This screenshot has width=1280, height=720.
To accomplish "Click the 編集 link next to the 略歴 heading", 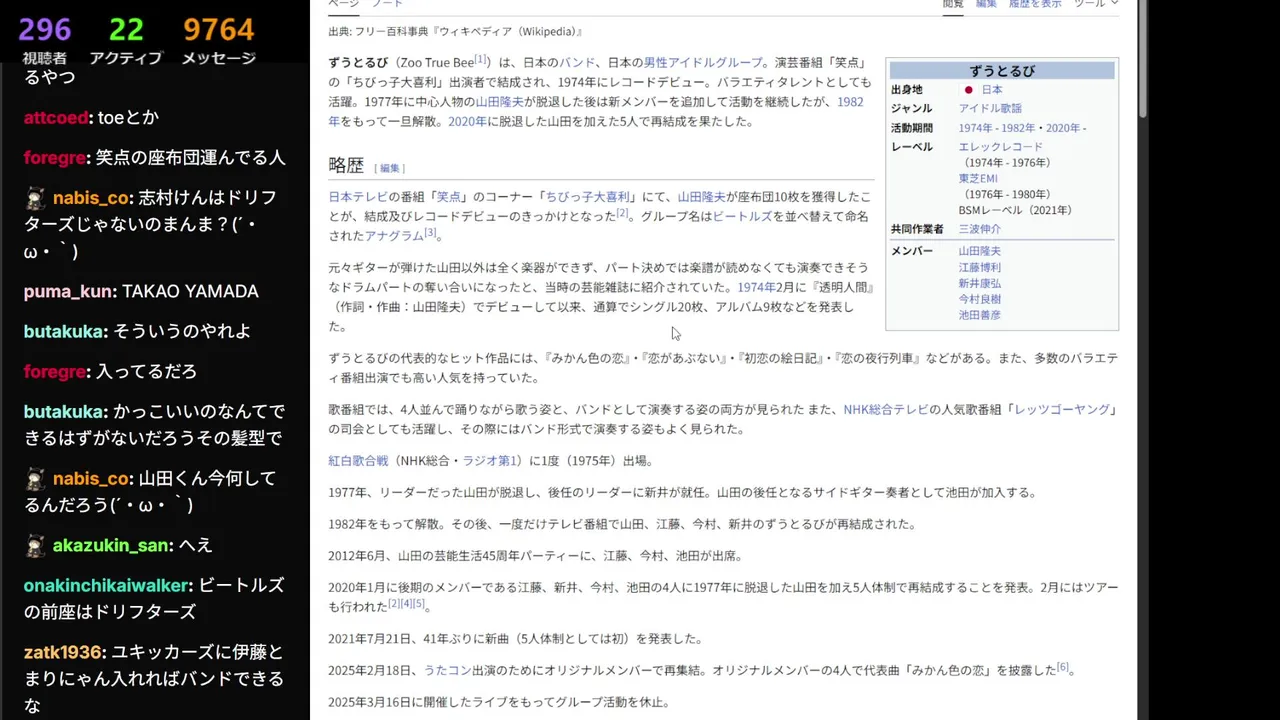I will tap(390, 168).
